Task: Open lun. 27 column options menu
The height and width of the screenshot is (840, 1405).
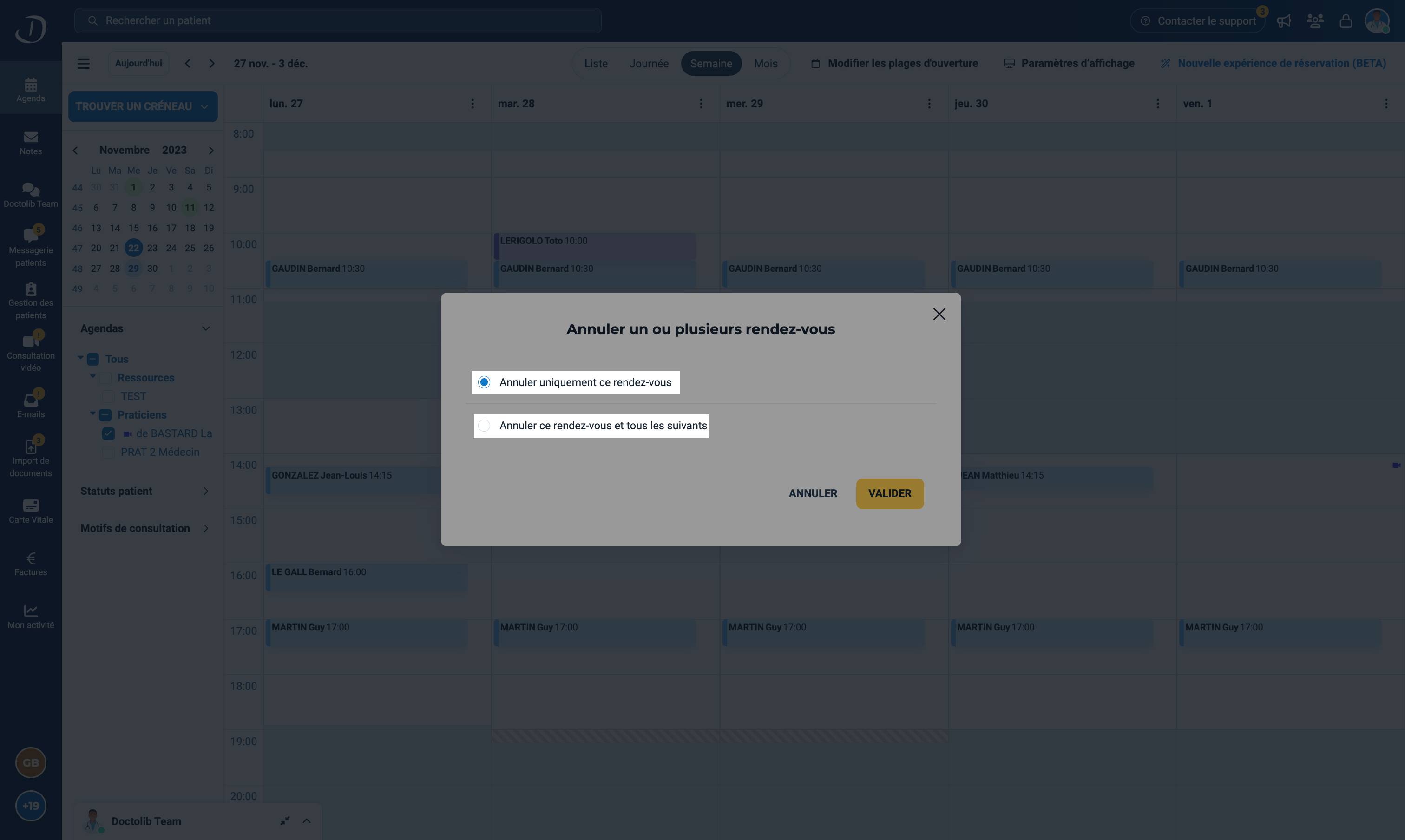Action: pos(473,104)
